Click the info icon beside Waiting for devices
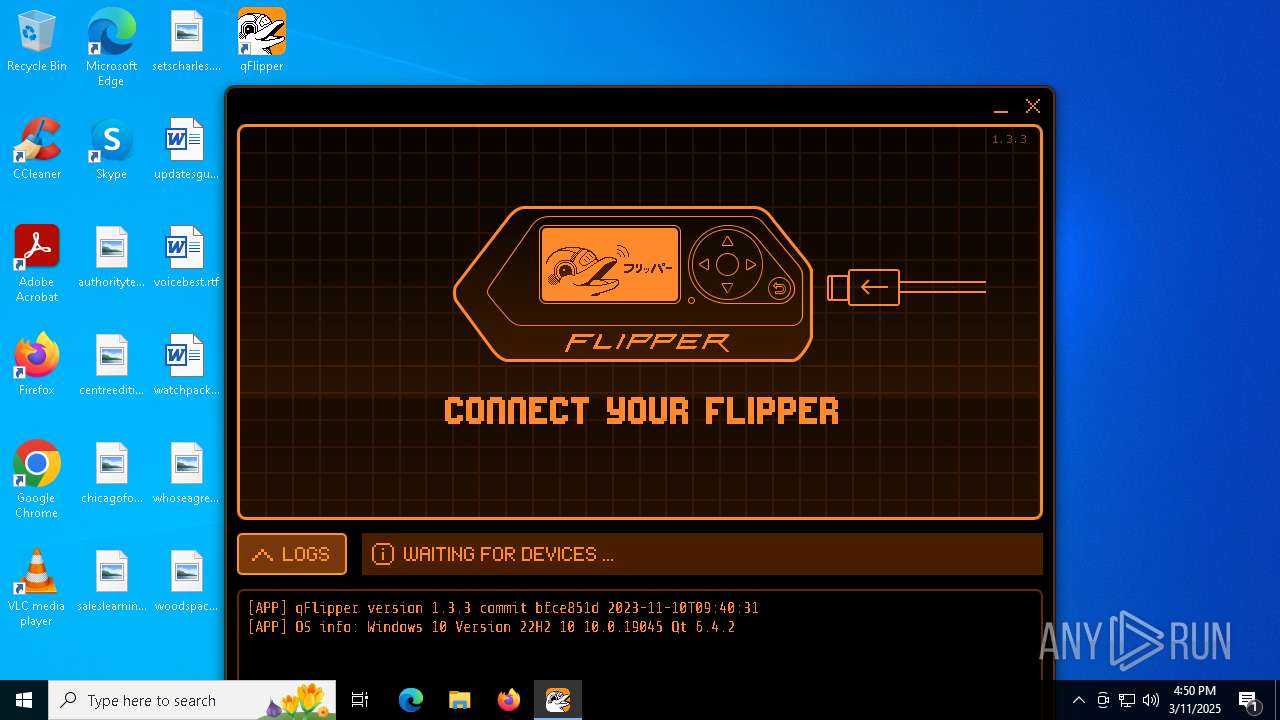 (x=383, y=554)
